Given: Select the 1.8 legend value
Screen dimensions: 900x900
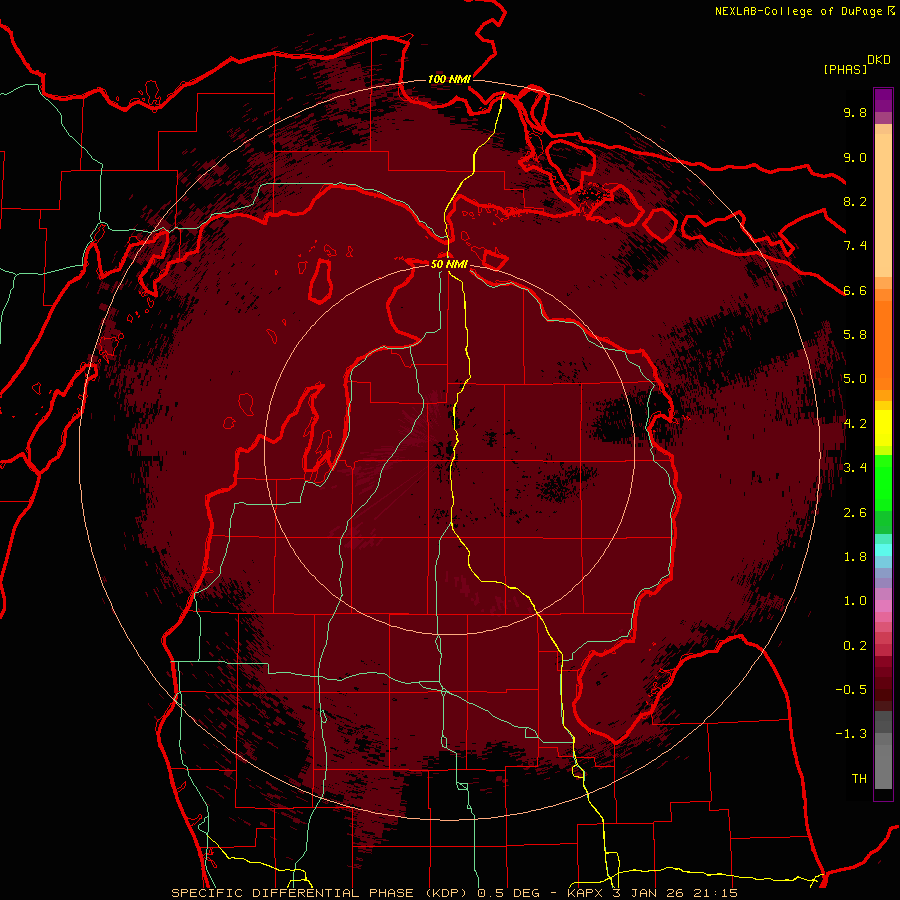Looking at the screenshot, I should (855, 557).
